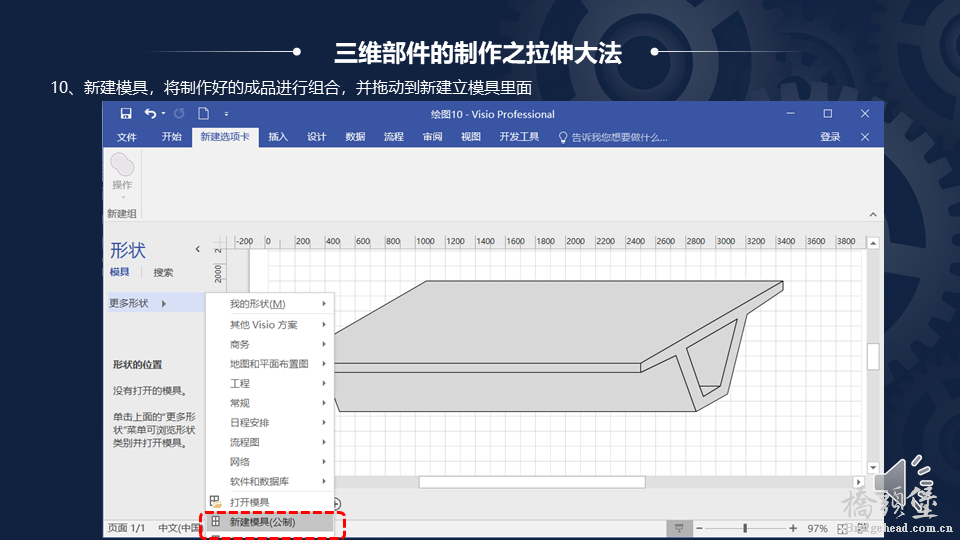The image size is (960, 540).
Task: Close the ribbon document X button
Action: pos(864,137)
